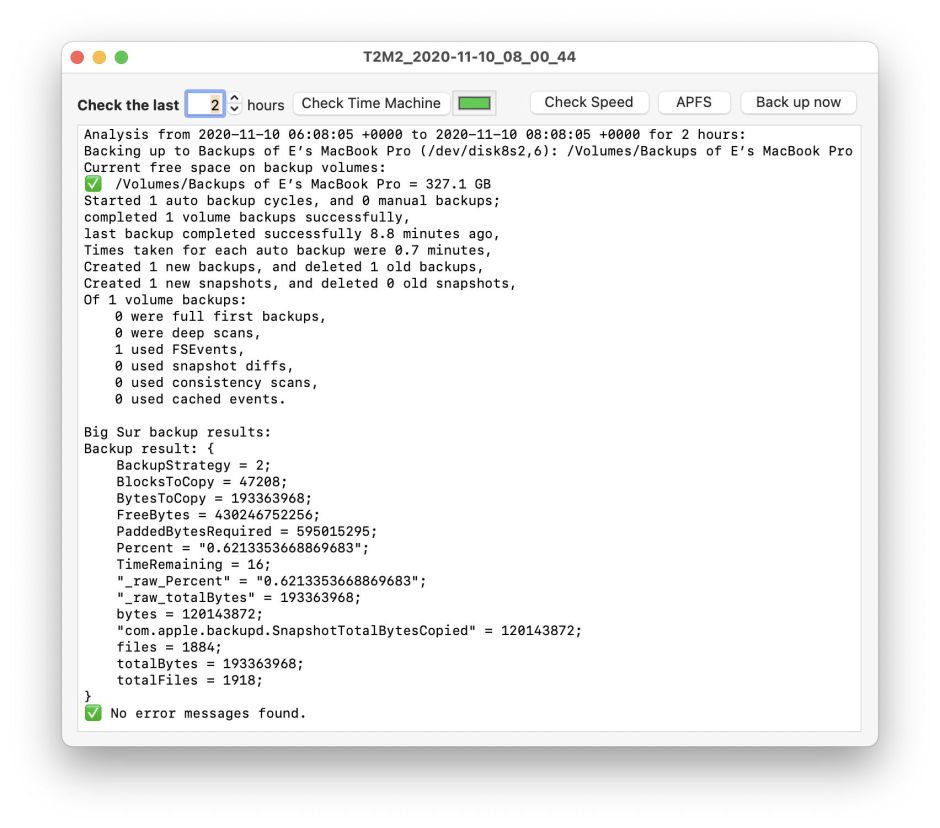Place the cursor on the BackupStrategy = 2 line

(x=193, y=465)
